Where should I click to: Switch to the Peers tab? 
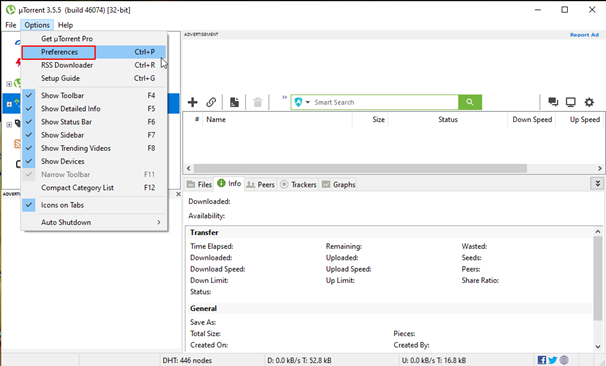(x=260, y=184)
